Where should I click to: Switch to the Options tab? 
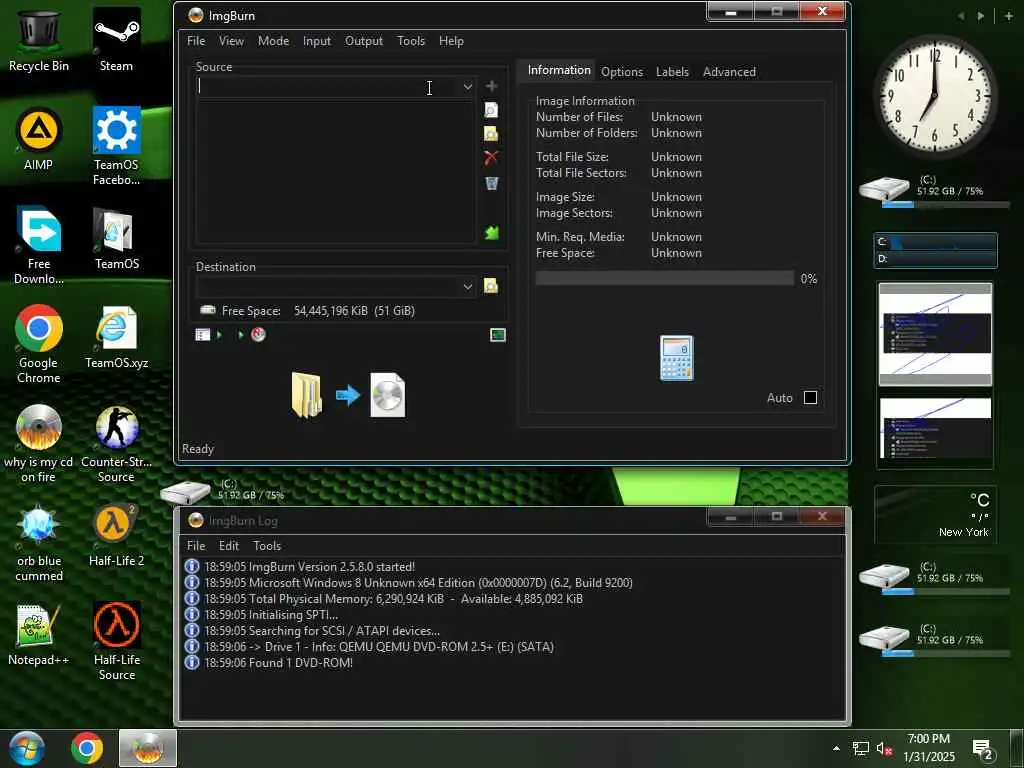(x=622, y=72)
